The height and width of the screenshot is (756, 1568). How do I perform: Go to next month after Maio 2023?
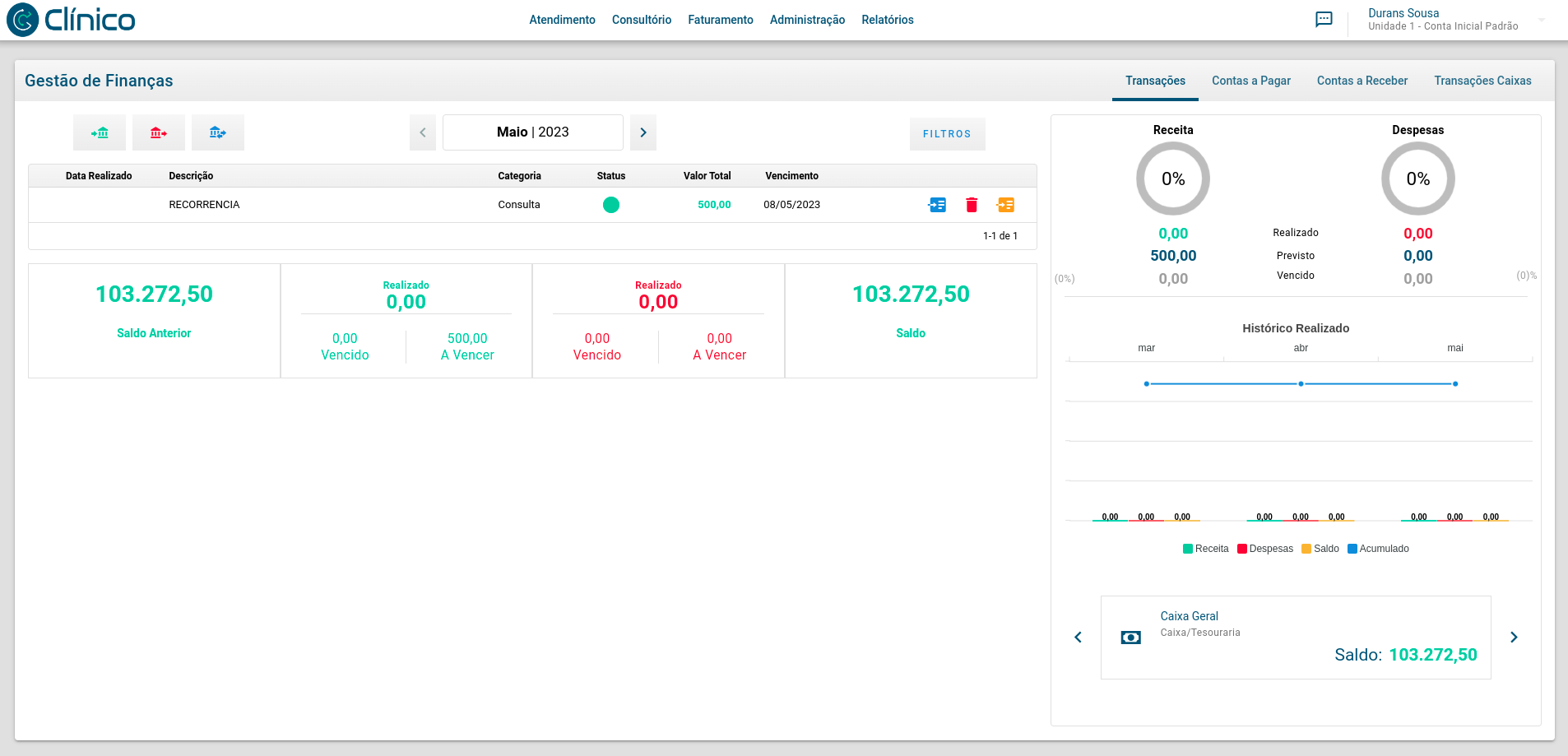(643, 132)
